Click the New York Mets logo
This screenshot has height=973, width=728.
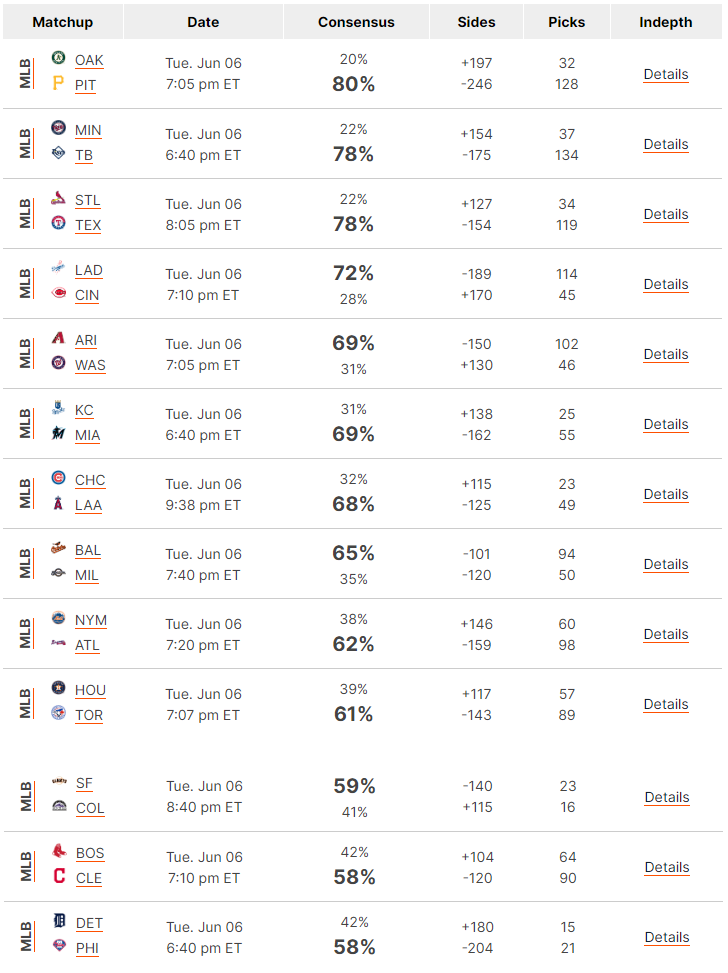pyautogui.click(x=58, y=619)
